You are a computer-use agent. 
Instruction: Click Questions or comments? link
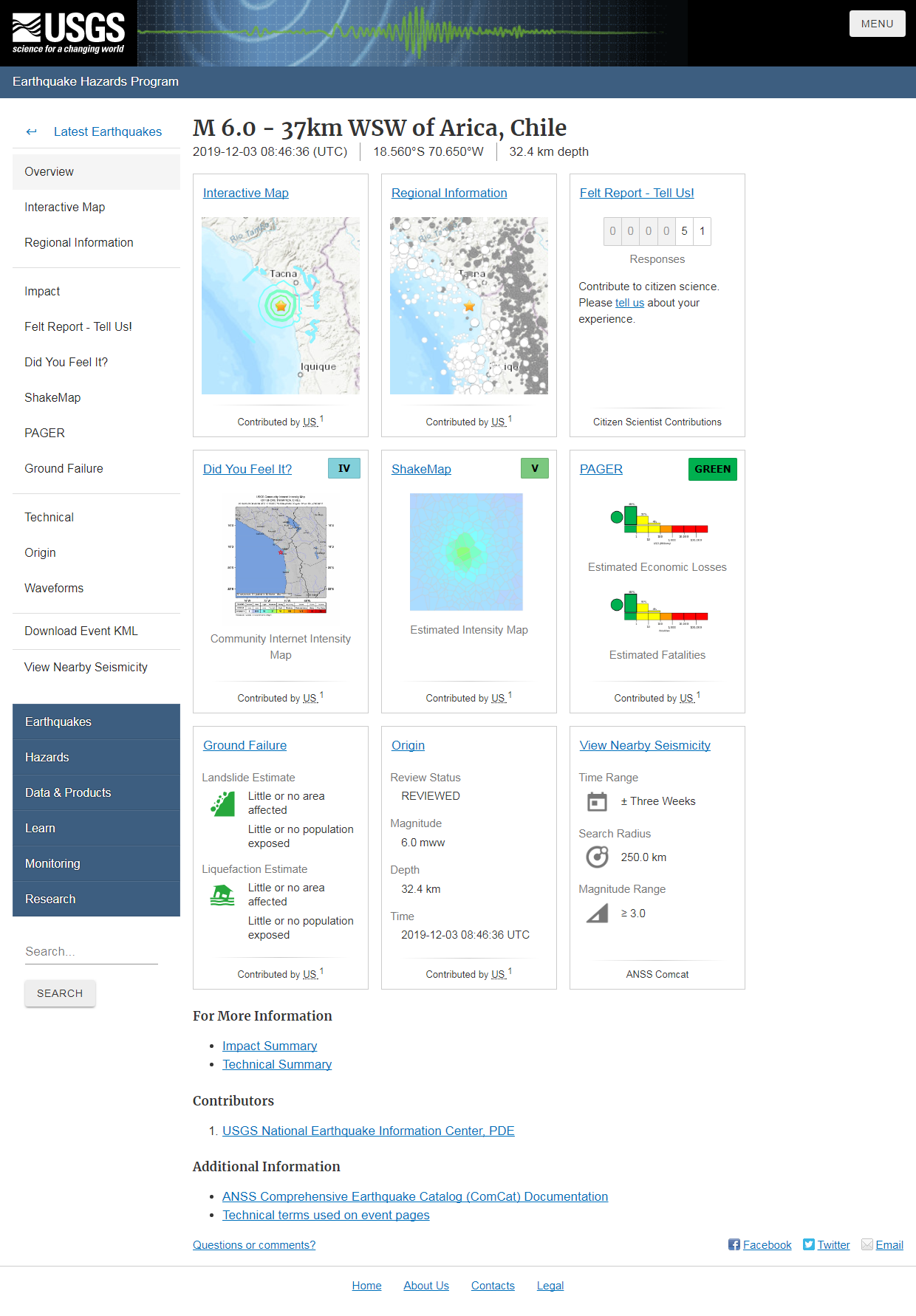tap(254, 1245)
